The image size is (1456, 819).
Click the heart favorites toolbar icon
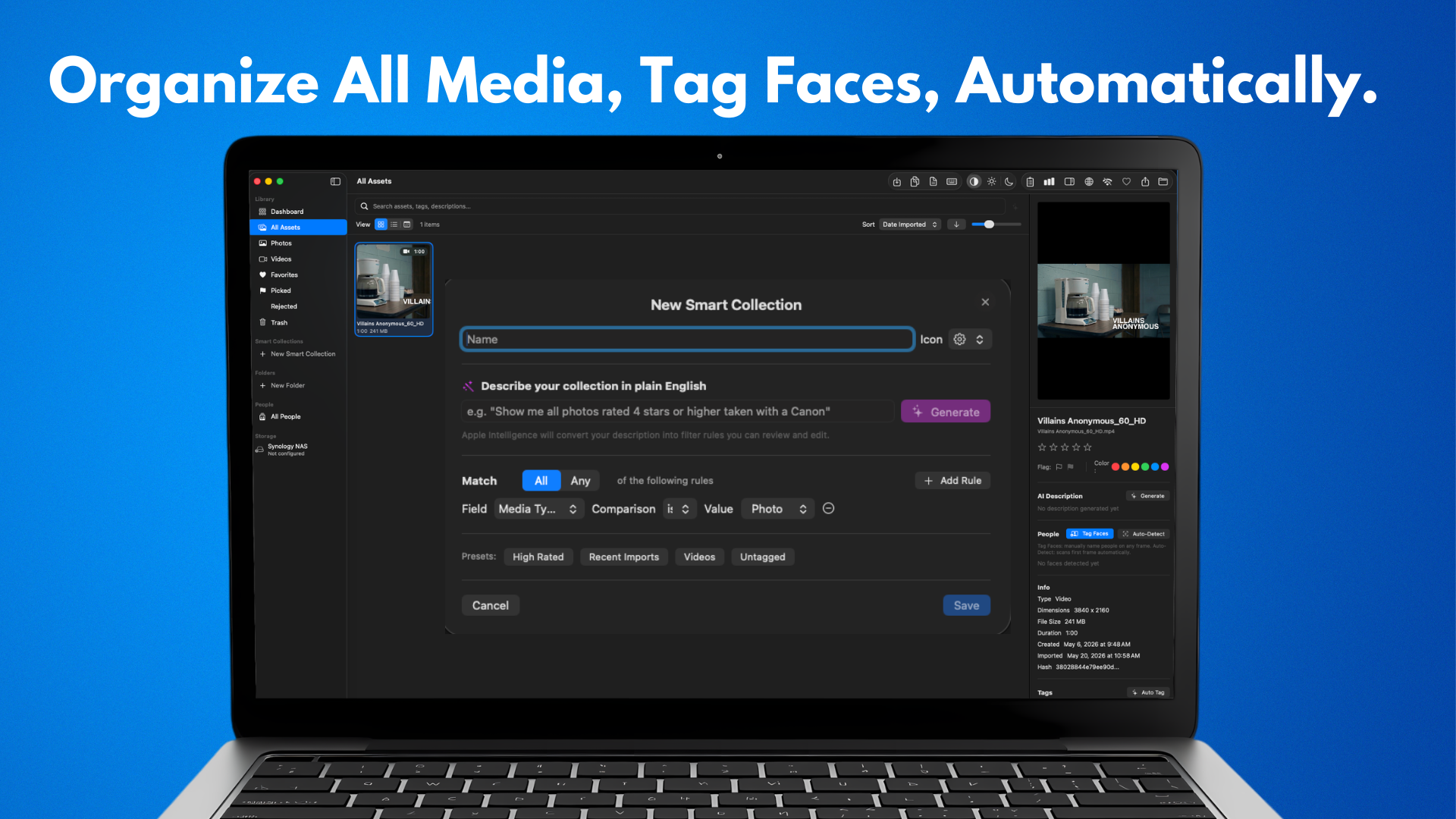click(x=1126, y=182)
